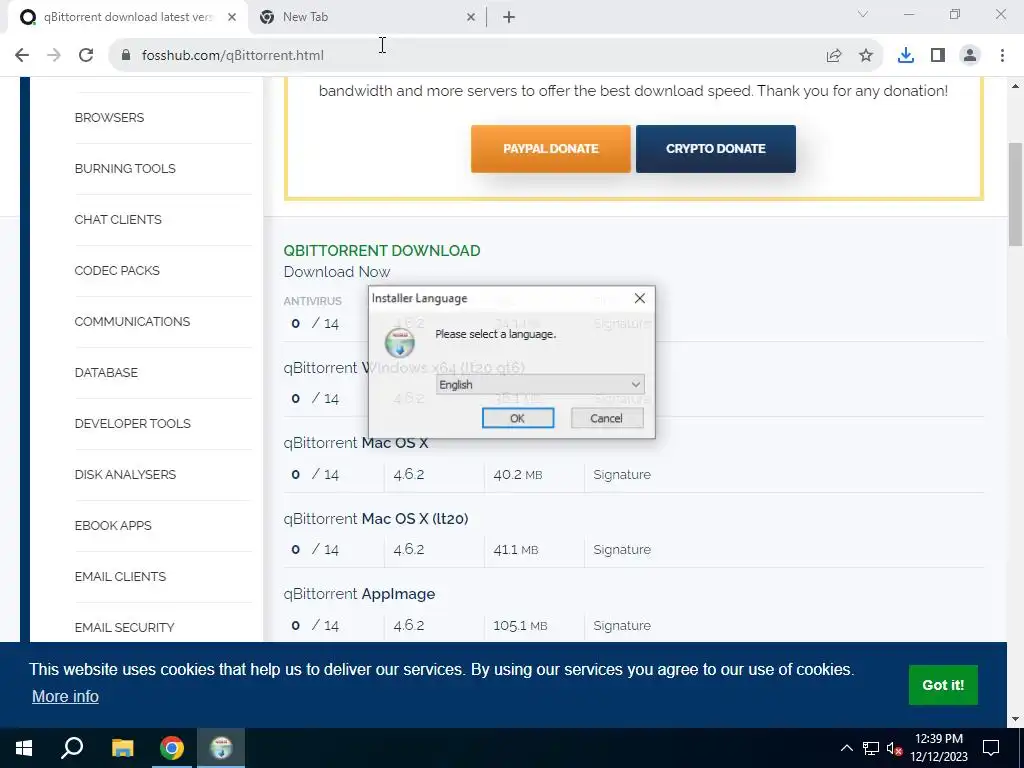Click the installer icon in taskbar

pyautogui.click(x=221, y=748)
